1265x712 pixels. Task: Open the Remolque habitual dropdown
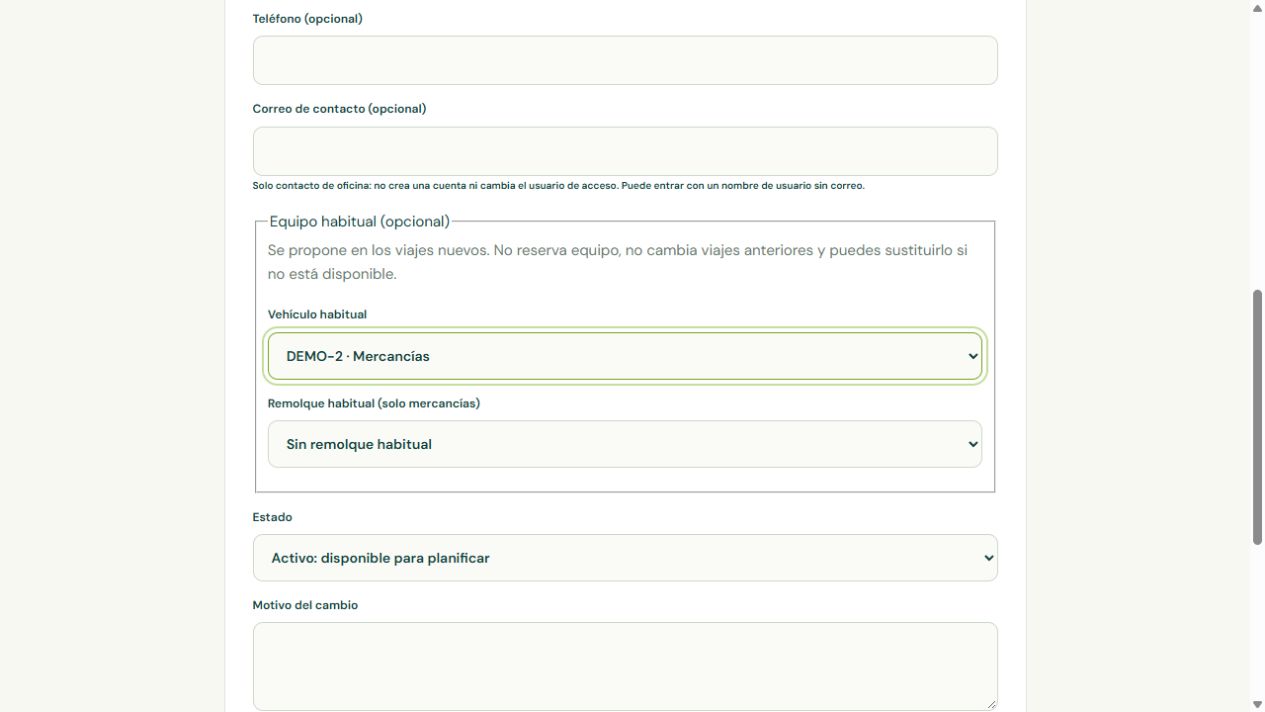[625, 444]
